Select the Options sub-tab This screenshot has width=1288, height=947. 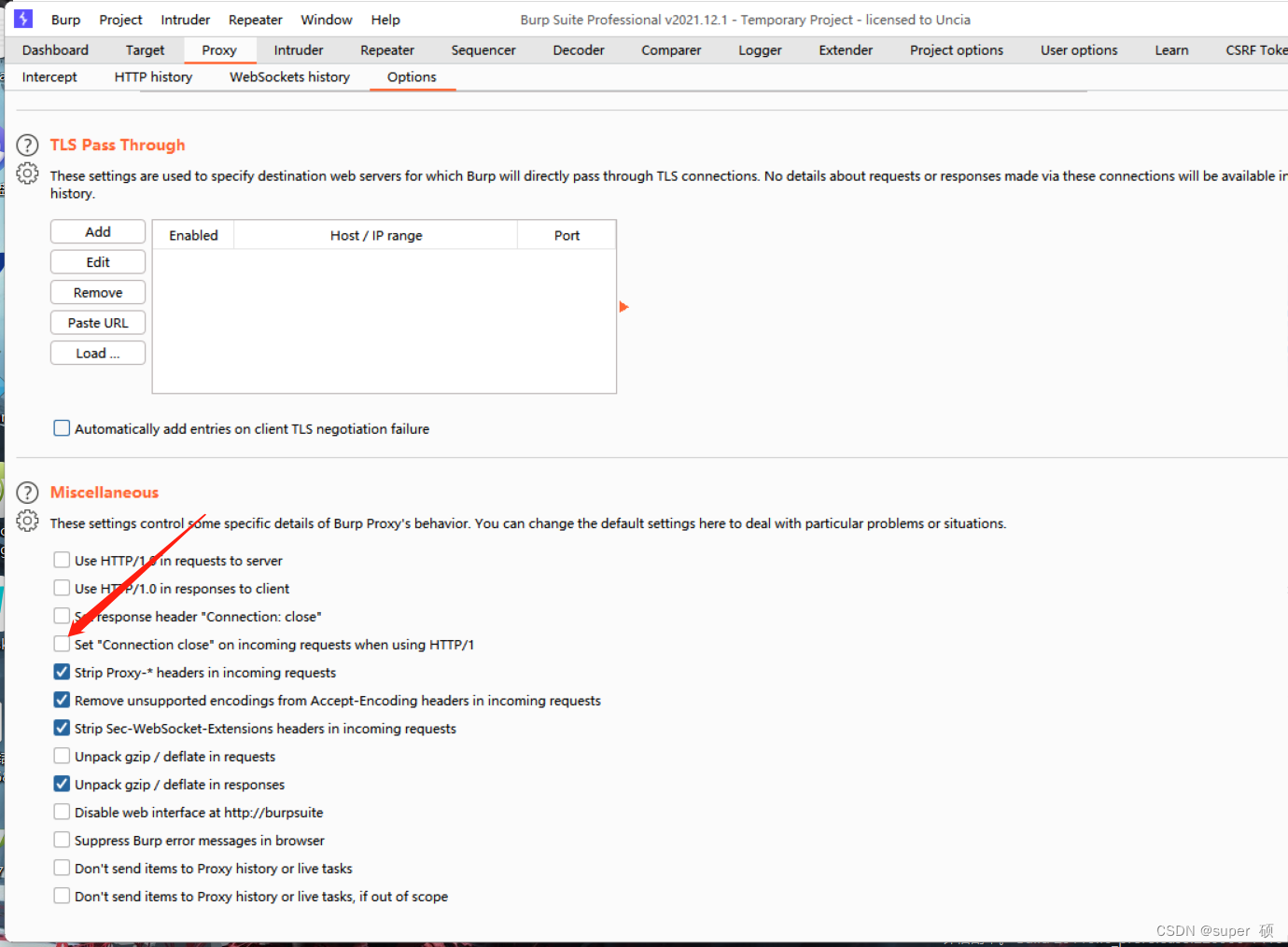(412, 77)
